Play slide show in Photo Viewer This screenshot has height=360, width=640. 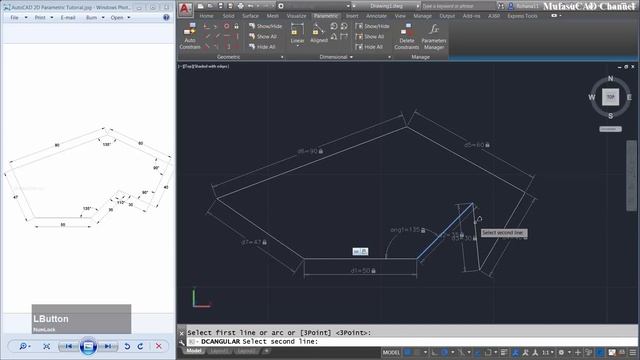88,347
